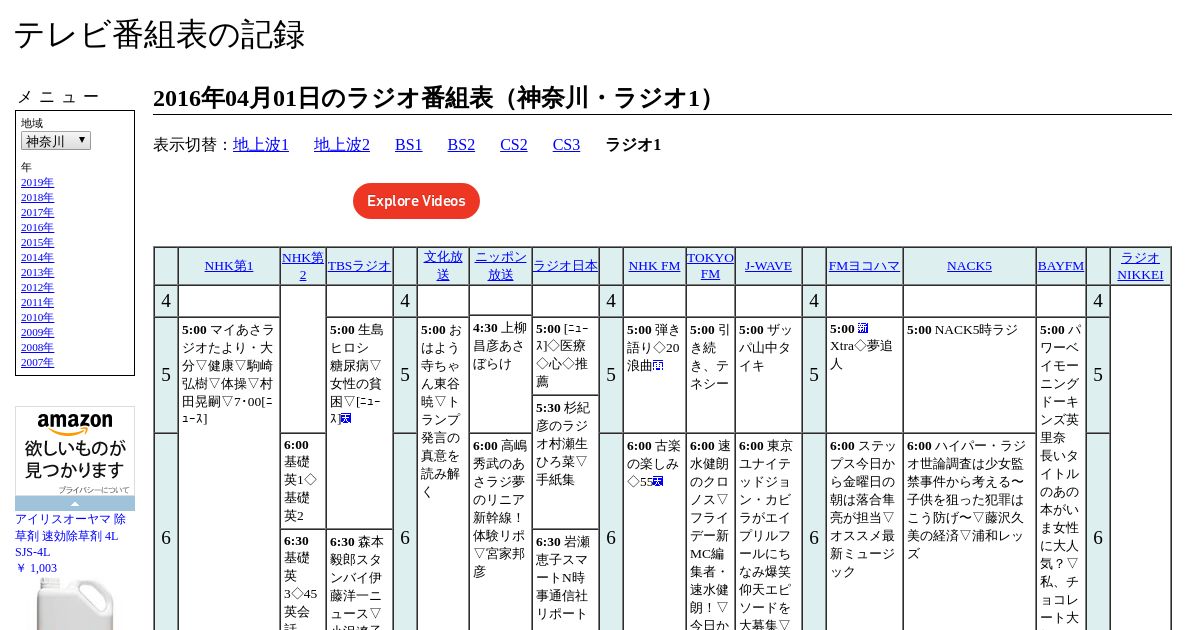The height and width of the screenshot is (630, 1200).
Task: Switch display to CS2
Action: pyautogui.click(x=514, y=145)
